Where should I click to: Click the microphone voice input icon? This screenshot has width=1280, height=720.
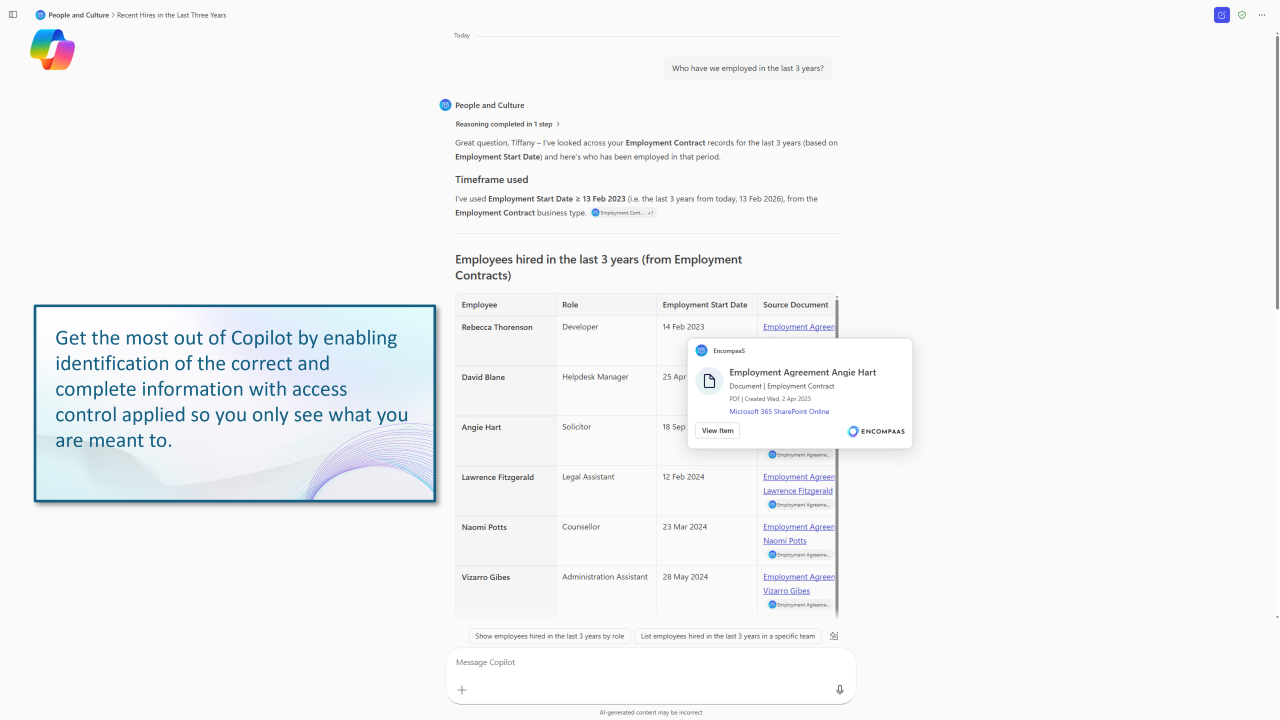(x=840, y=690)
